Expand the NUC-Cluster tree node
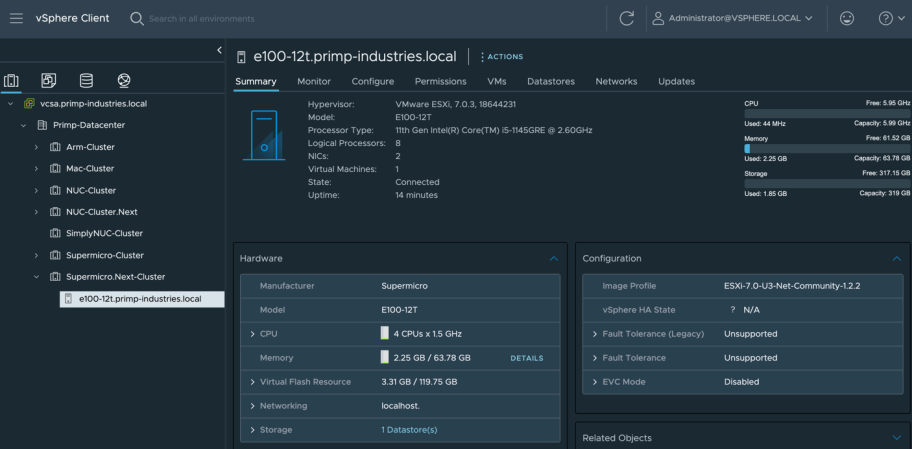 coord(37,190)
